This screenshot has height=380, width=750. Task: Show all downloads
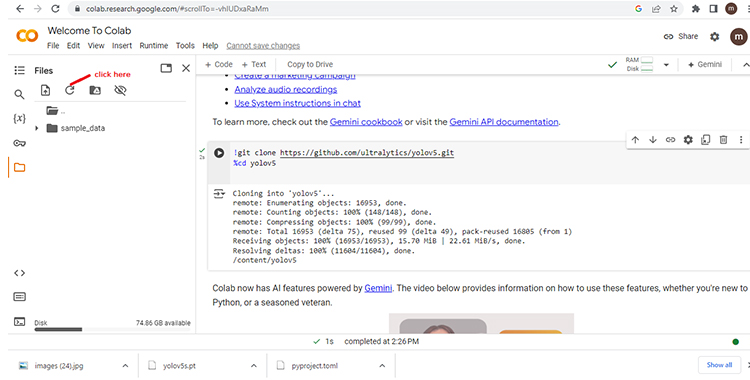point(719,365)
